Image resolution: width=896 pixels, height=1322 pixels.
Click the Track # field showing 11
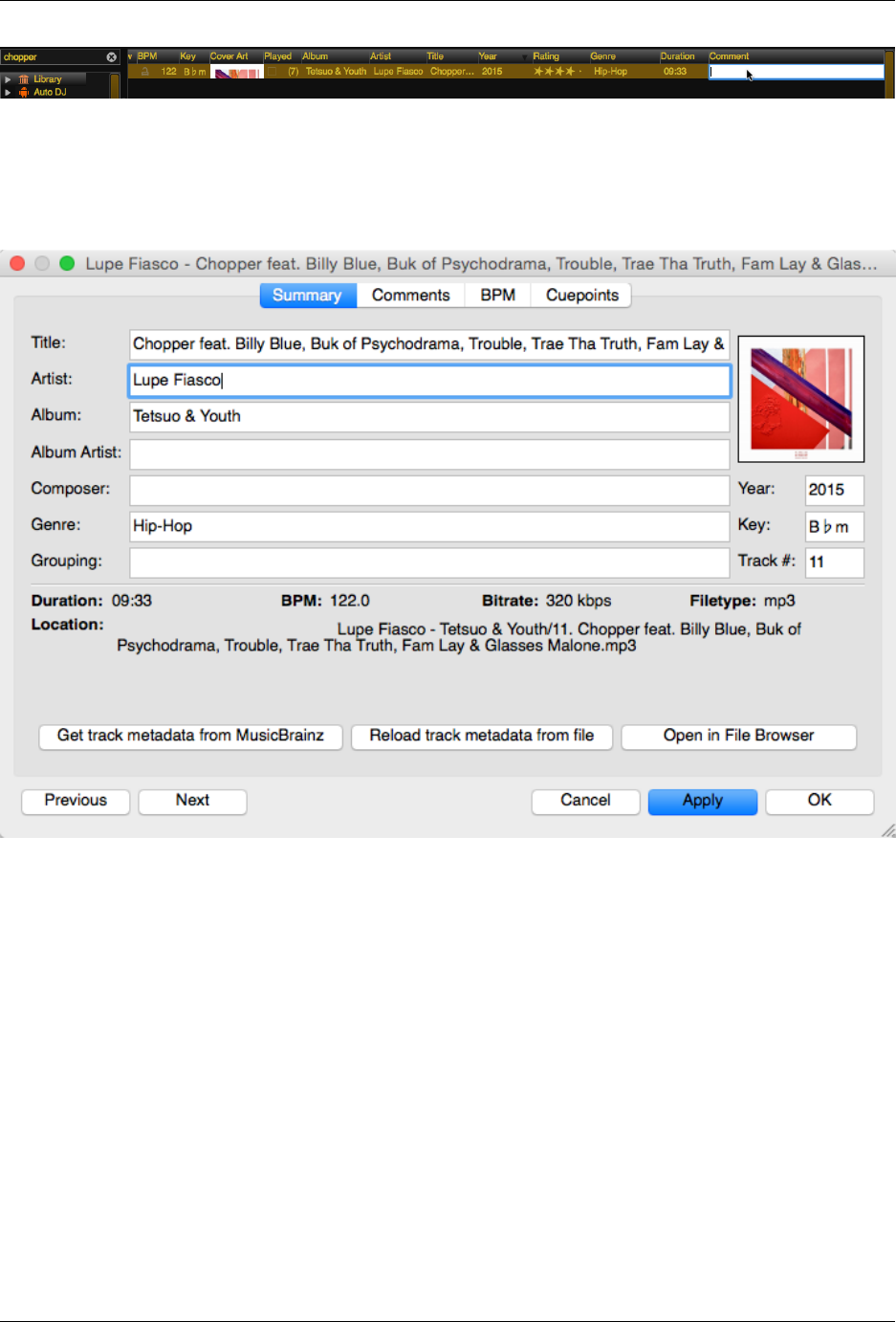[x=834, y=562]
